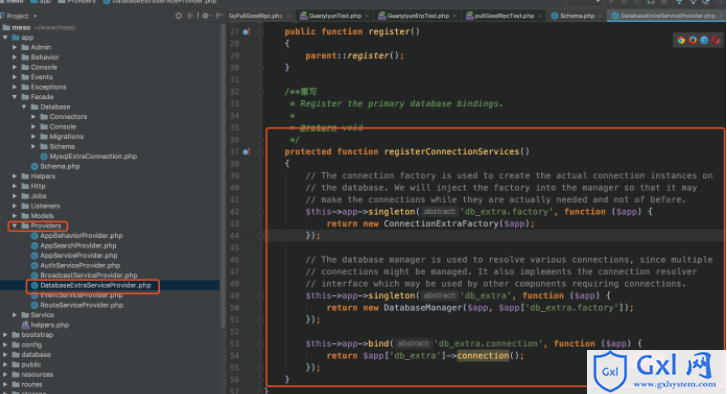Image resolution: width=727 pixels, height=394 pixels.
Task: Expand the config folder
Action: tap(5, 345)
